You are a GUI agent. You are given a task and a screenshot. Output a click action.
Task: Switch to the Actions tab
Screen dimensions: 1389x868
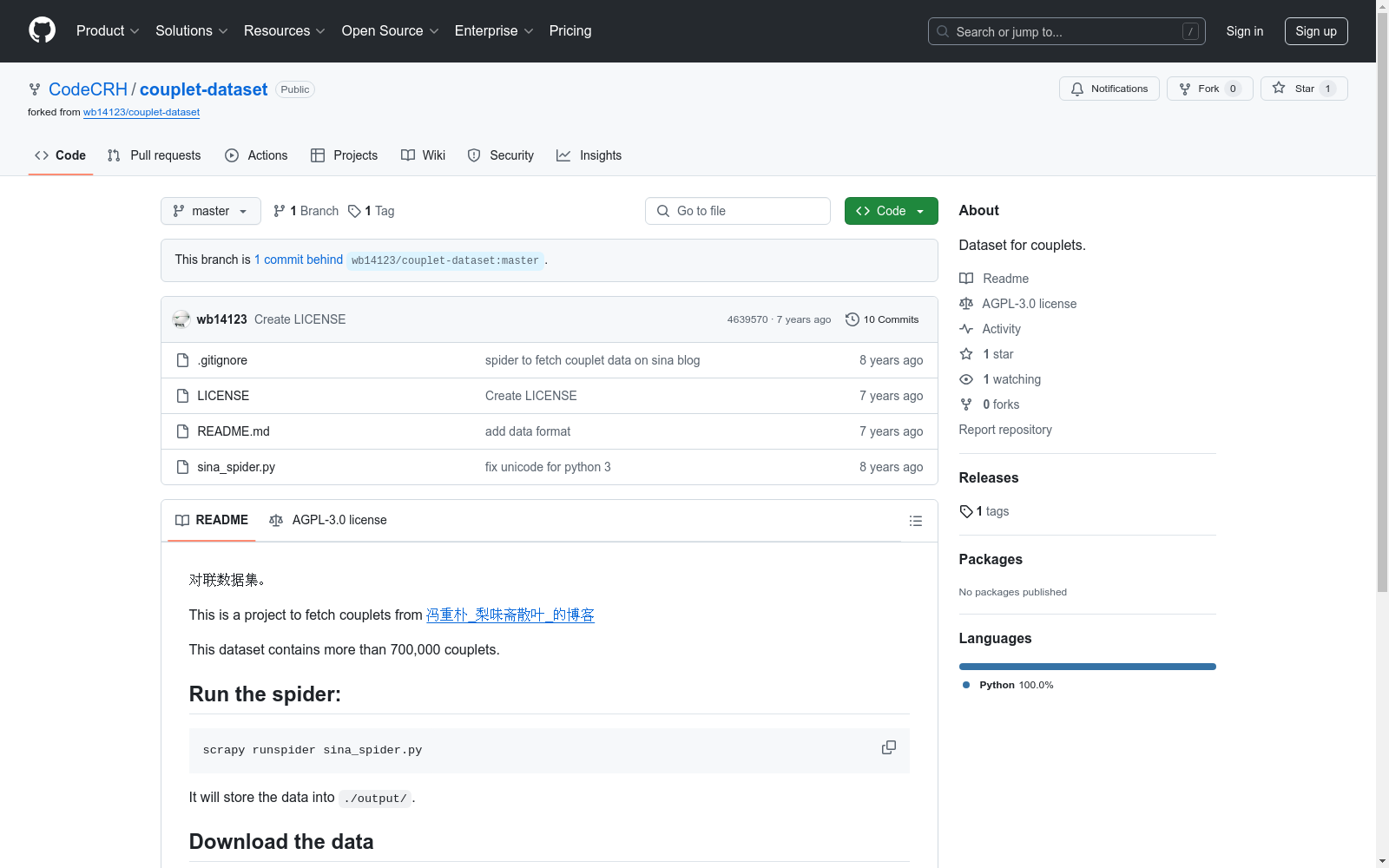coord(256,155)
